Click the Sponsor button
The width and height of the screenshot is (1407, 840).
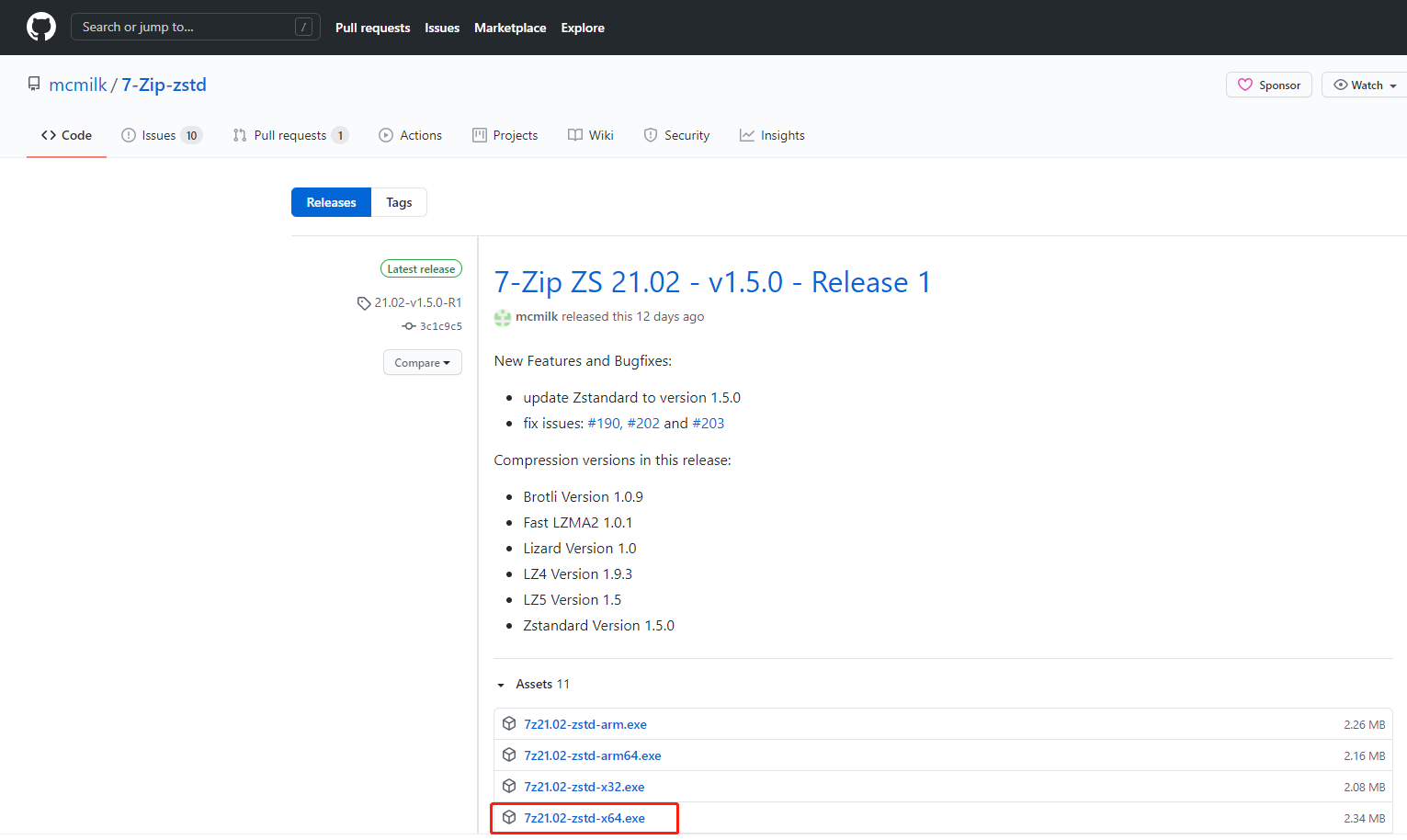[1269, 85]
